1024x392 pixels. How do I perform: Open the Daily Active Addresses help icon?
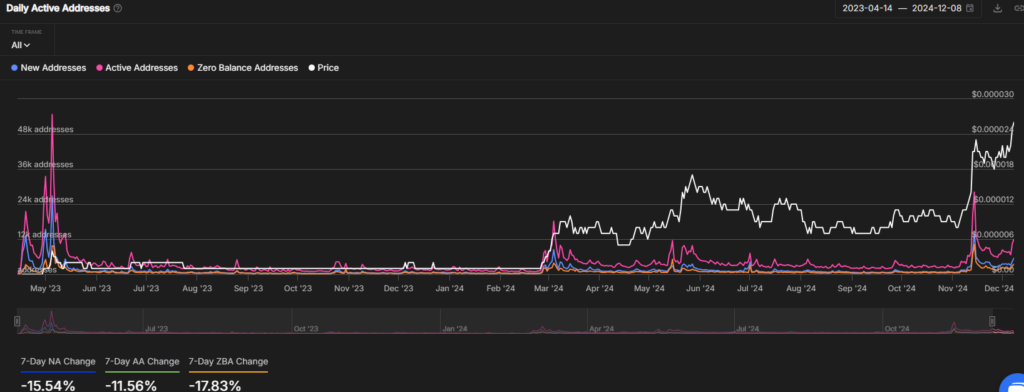pos(118,8)
